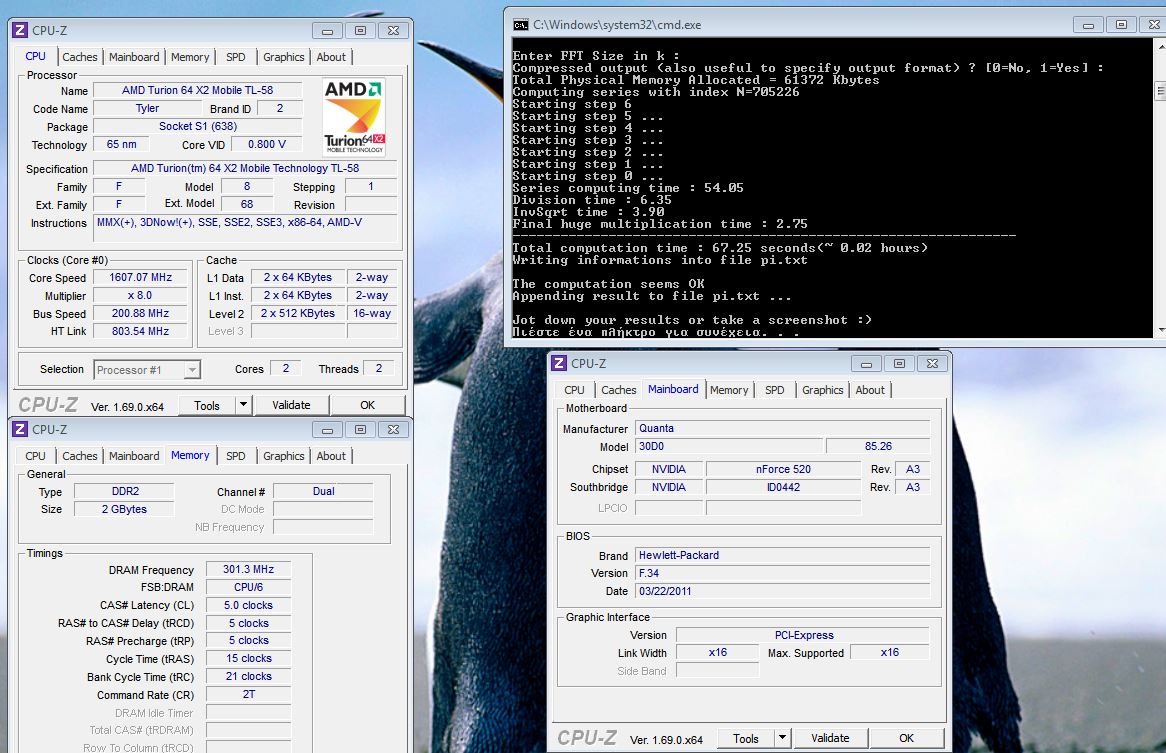Click OK button in top-left CPU-Z window

[367, 405]
